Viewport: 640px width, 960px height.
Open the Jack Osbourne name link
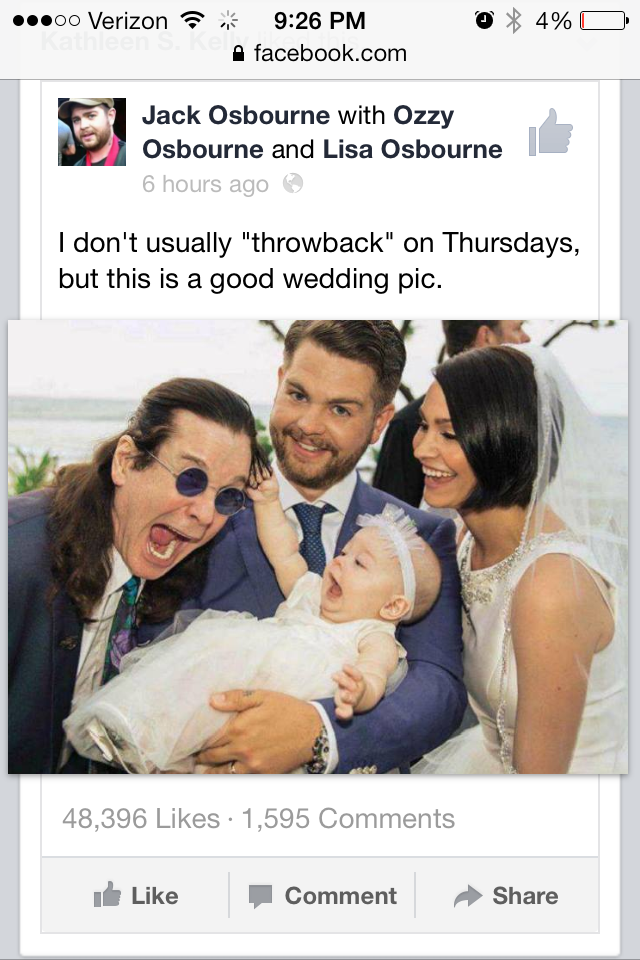236,115
